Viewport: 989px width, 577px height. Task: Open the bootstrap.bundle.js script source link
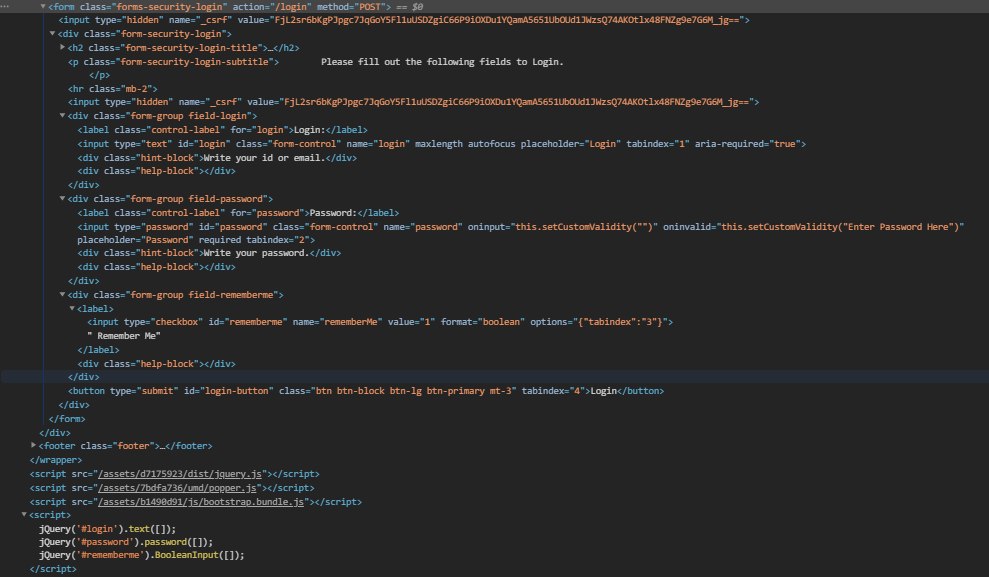tap(201, 502)
